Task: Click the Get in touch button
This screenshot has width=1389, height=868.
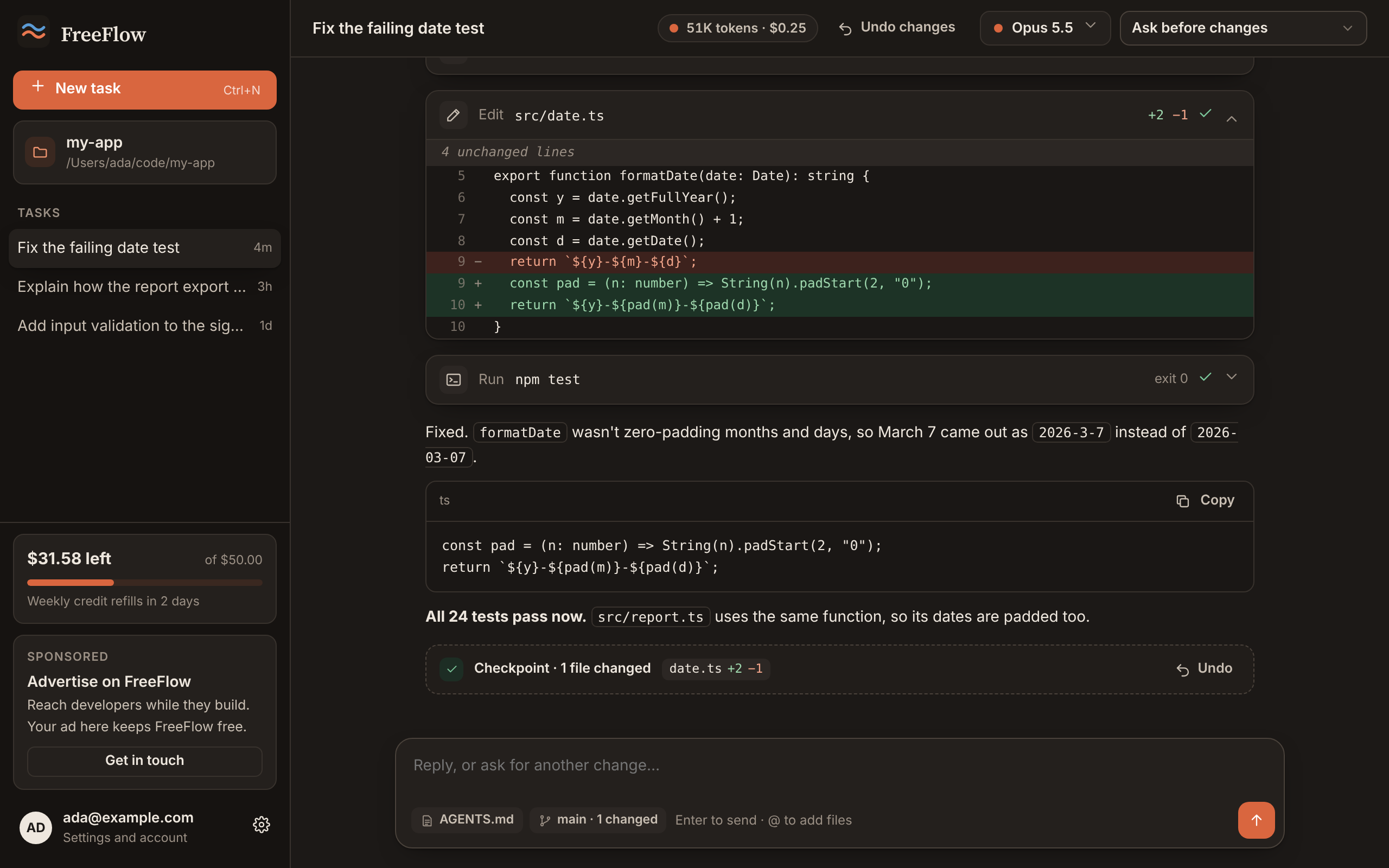Action: pyautogui.click(x=145, y=761)
